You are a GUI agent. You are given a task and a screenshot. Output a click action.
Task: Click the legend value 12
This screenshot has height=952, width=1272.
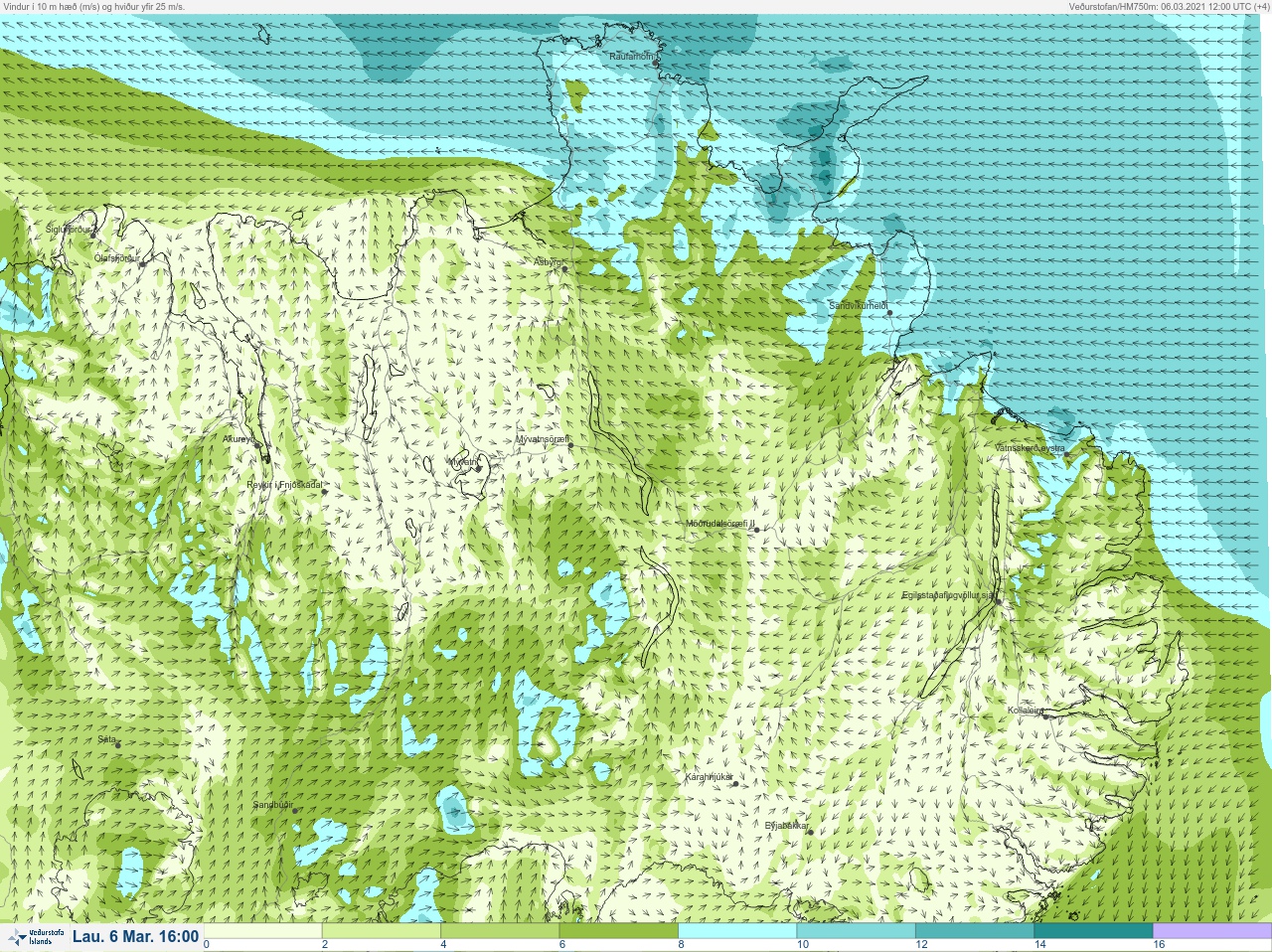click(920, 944)
